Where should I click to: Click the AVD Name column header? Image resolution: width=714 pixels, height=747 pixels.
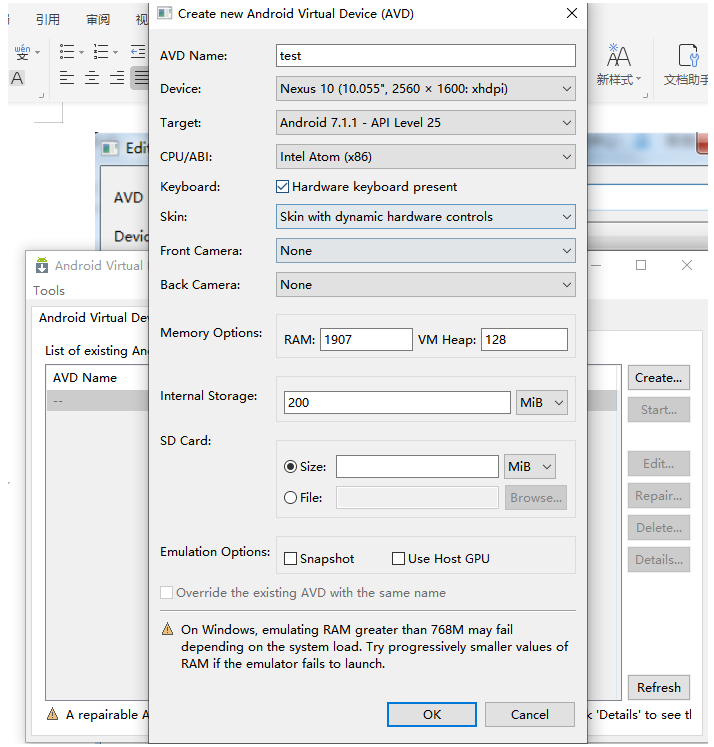pyautogui.click(x=85, y=378)
